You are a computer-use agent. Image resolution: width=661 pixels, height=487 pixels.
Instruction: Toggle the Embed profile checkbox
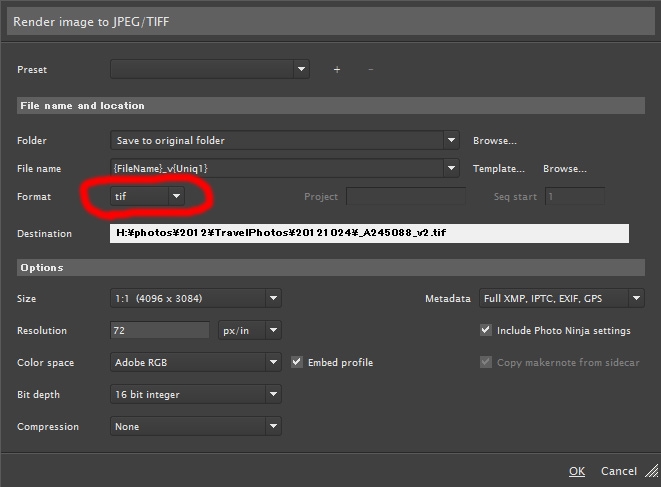coord(297,362)
